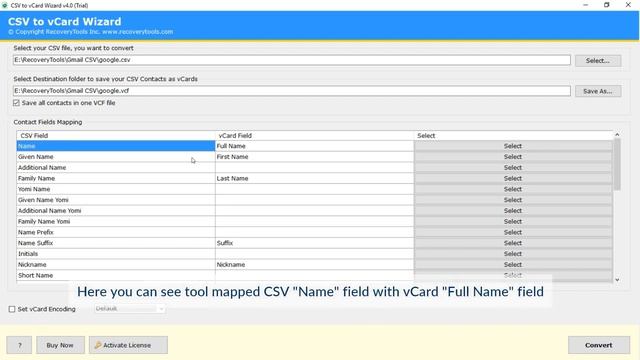This screenshot has height=360, width=640.
Task: Click Select button in Given Name Yomi row
Action: coord(513,200)
